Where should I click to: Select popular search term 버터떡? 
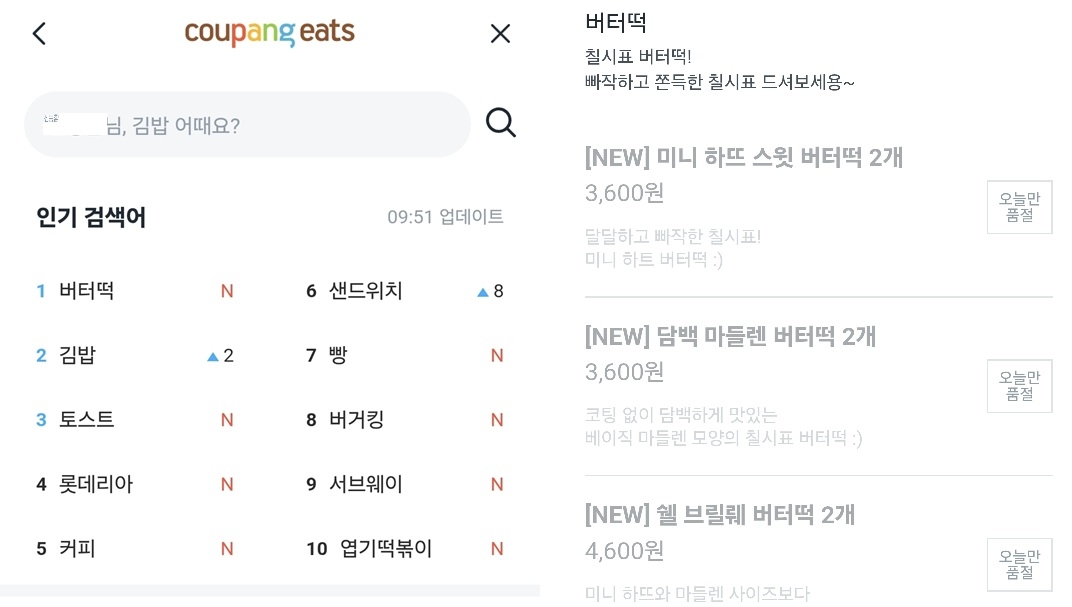coord(87,291)
